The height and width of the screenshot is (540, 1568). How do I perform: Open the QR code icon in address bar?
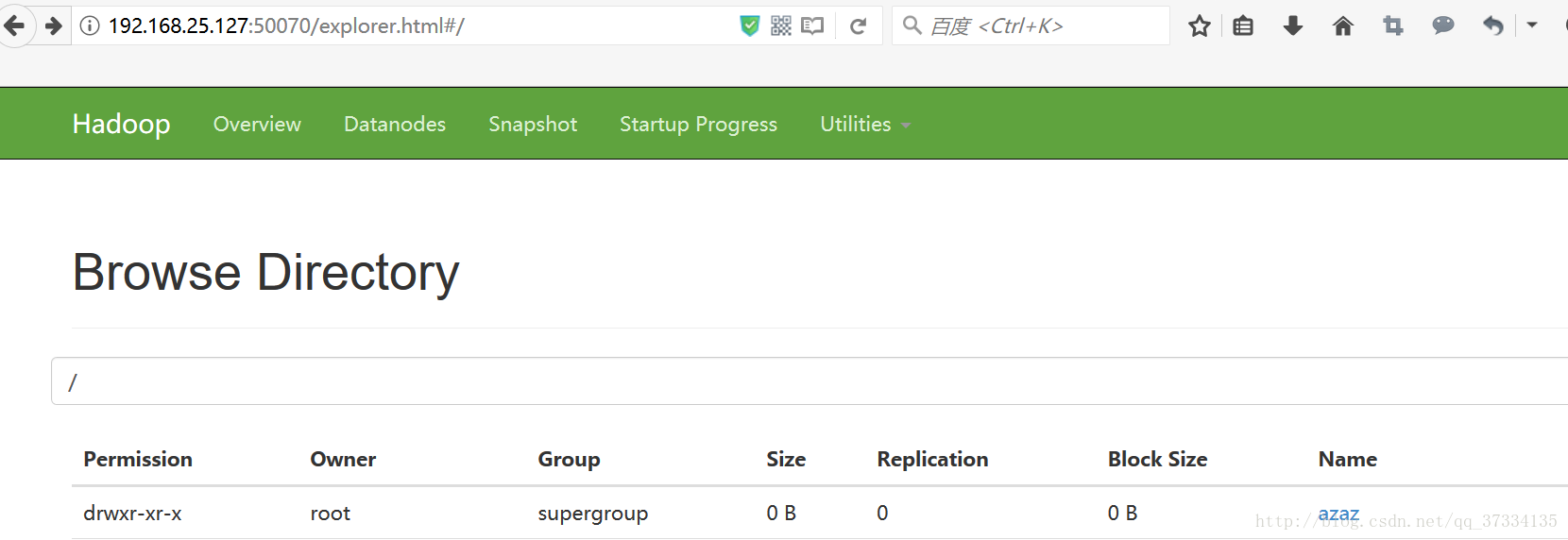pos(781,25)
